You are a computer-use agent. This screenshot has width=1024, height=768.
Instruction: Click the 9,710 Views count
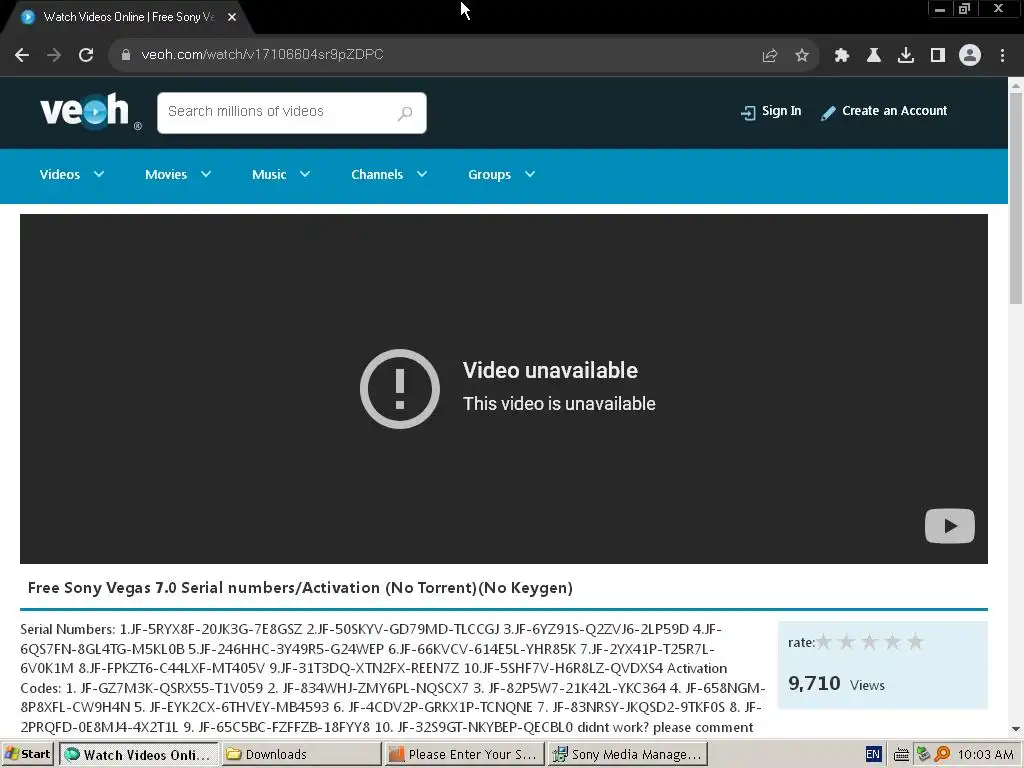(837, 684)
